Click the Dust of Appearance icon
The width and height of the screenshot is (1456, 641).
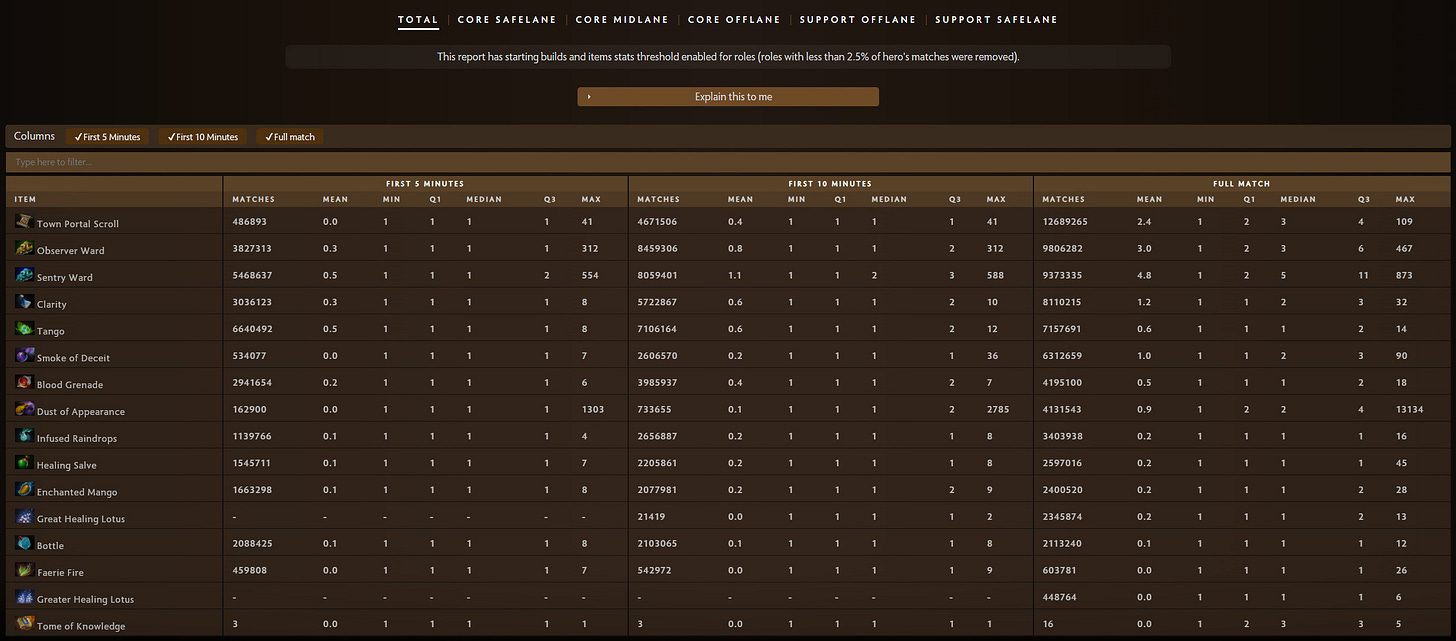(x=24, y=410)
